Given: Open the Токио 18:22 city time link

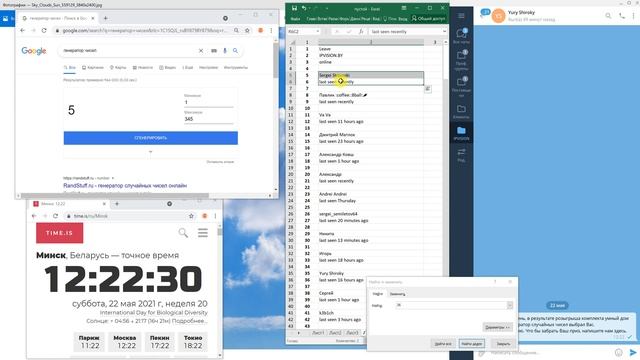Looking at the screenshot, I should coord(193,342).
